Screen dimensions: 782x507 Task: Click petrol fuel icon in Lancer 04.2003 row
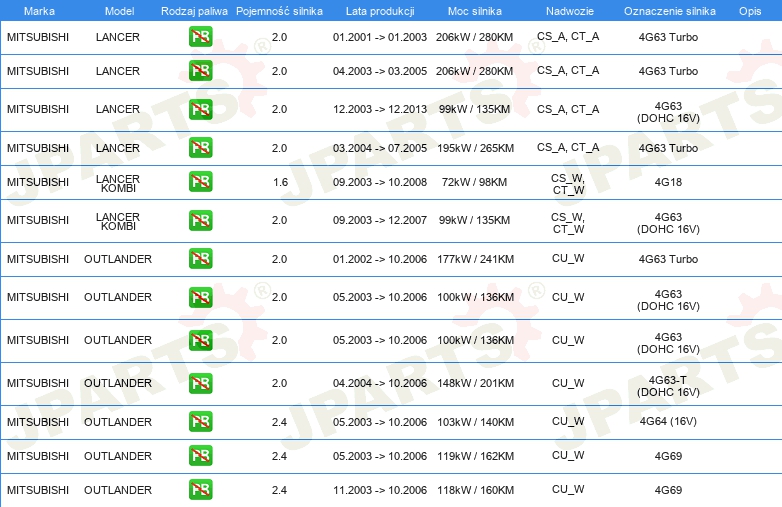pos(200,70)
